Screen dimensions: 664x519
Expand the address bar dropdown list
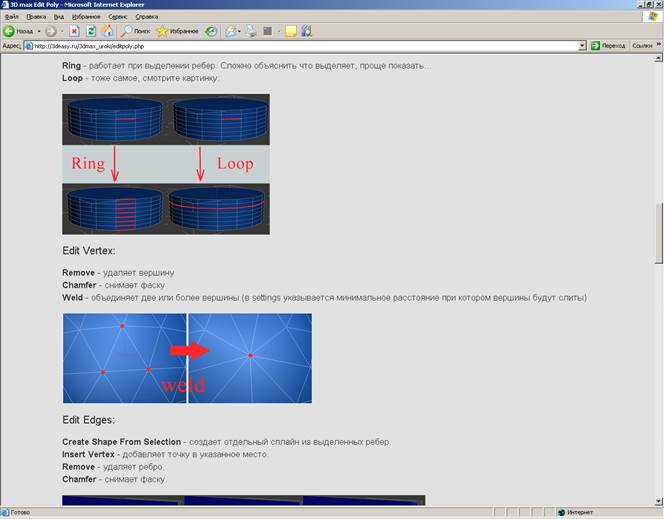pos(582,46)
